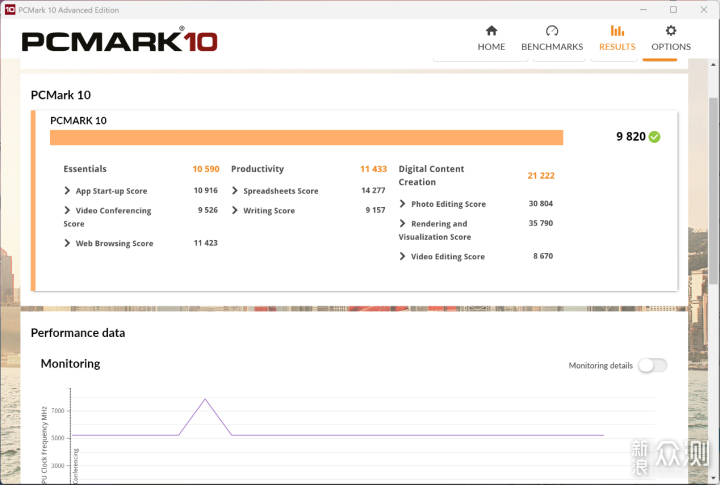Click the green valid-result checkmark icon
This screenshot has height=485, width=720.
(655, 137)
